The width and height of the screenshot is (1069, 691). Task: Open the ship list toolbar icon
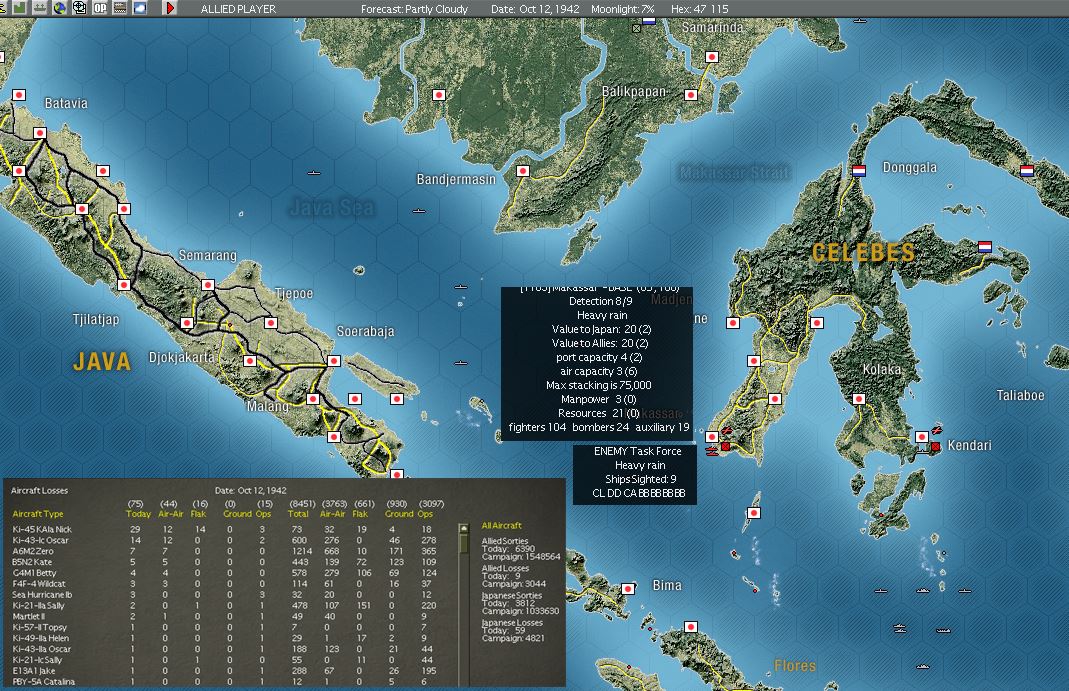click(x=40, y=8)
